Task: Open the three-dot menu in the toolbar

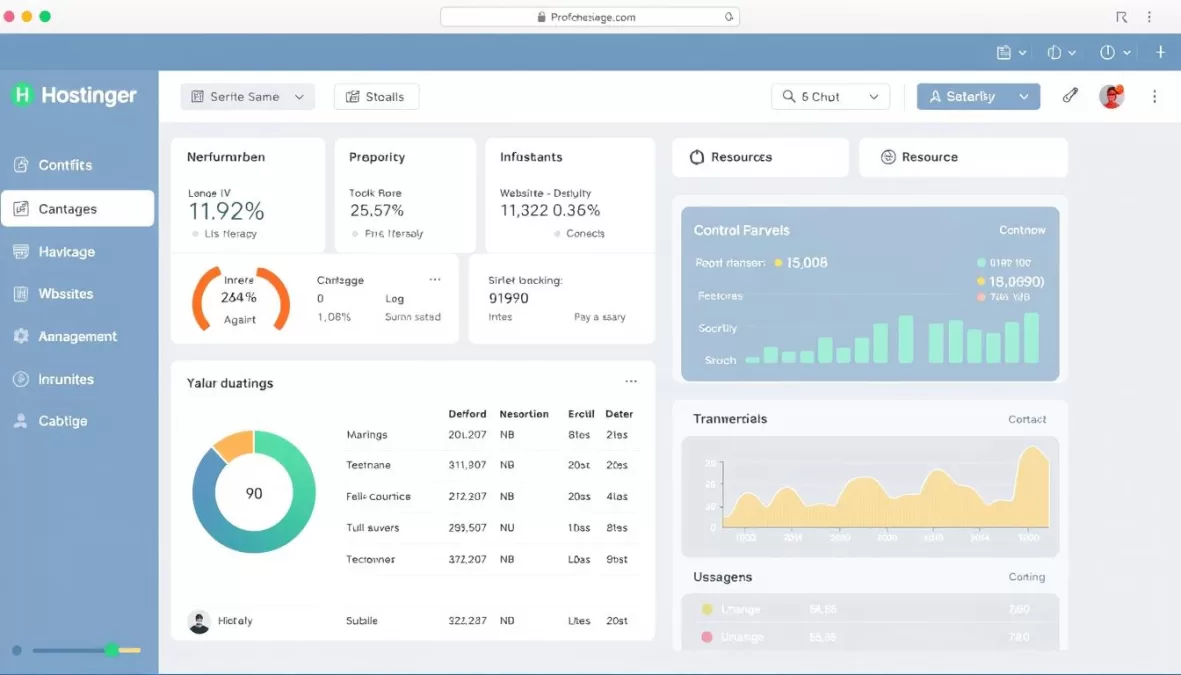Action: tap(1155, 96)
